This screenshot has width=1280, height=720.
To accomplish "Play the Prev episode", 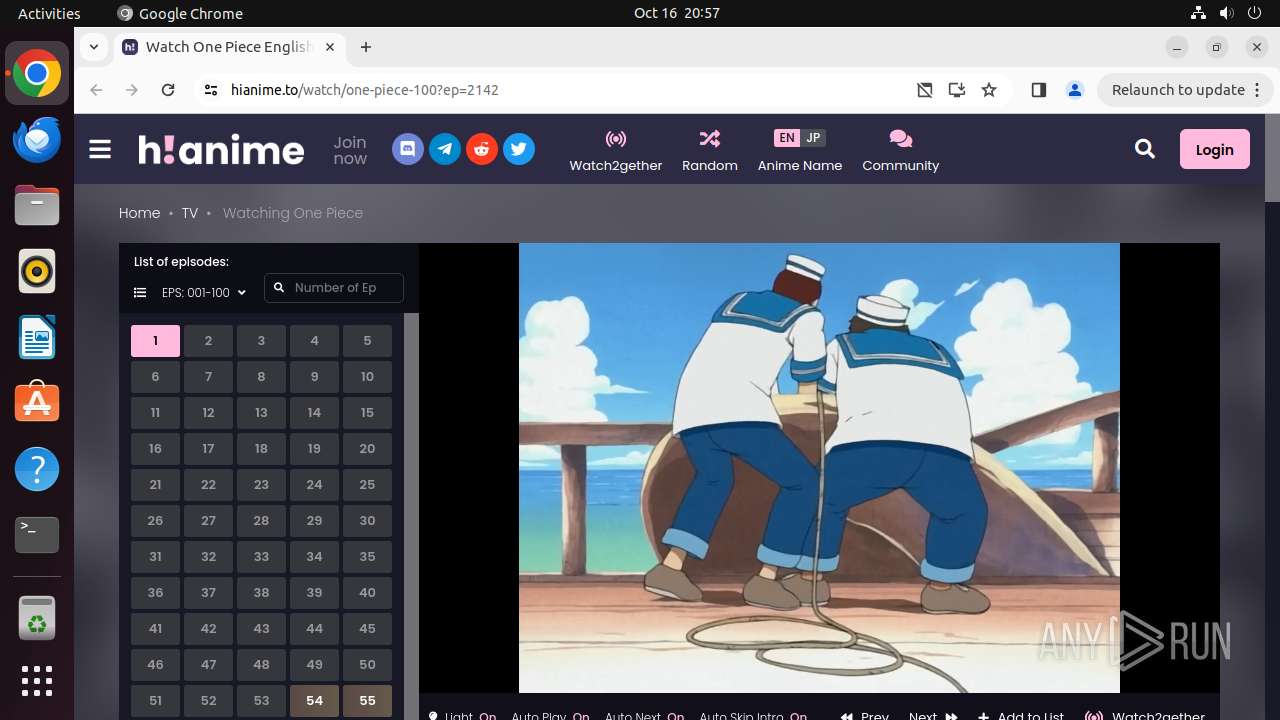I will (865, 715).
